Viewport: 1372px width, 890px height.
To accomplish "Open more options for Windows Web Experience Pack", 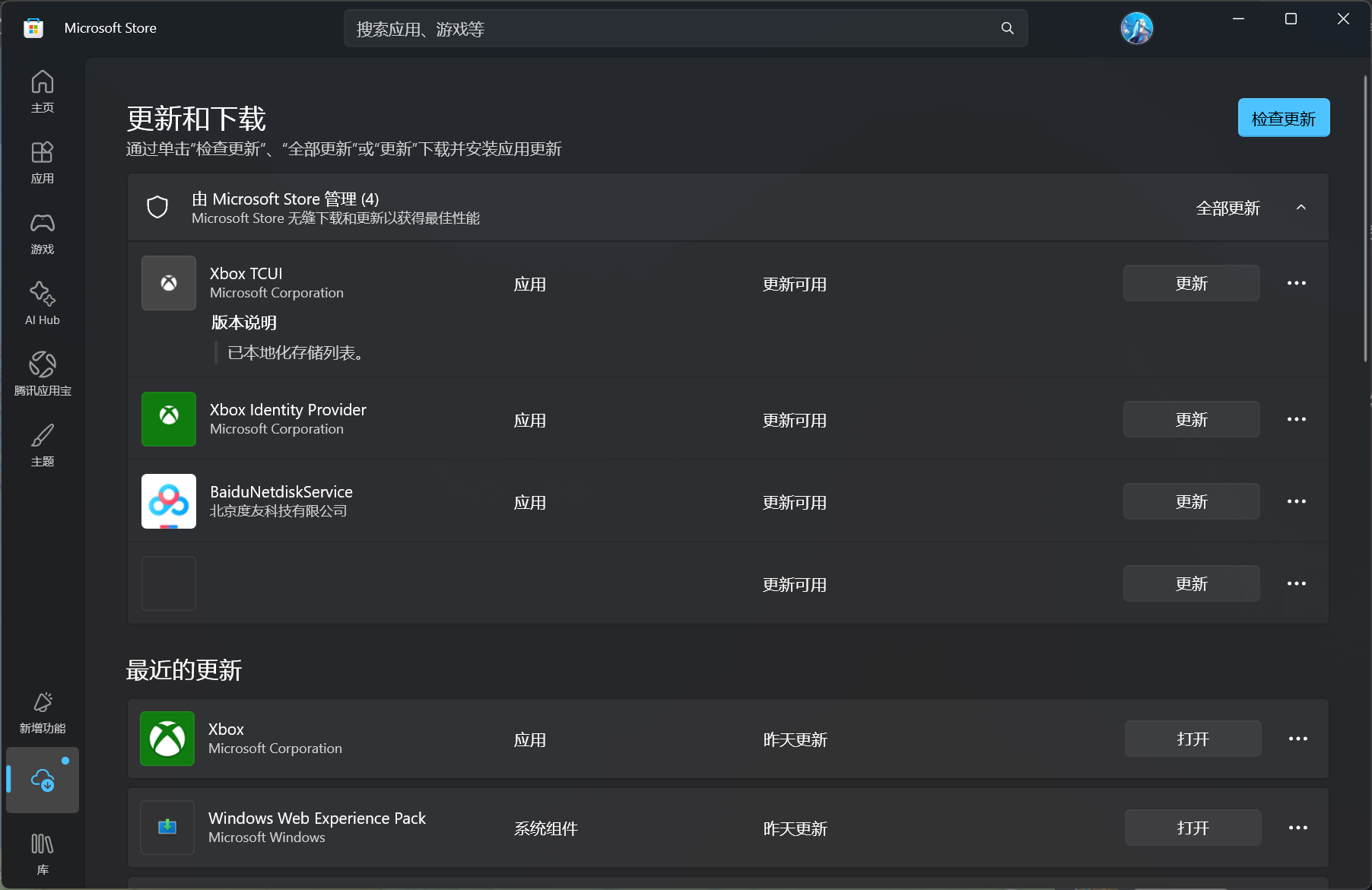I will (x=1298, y=828).
